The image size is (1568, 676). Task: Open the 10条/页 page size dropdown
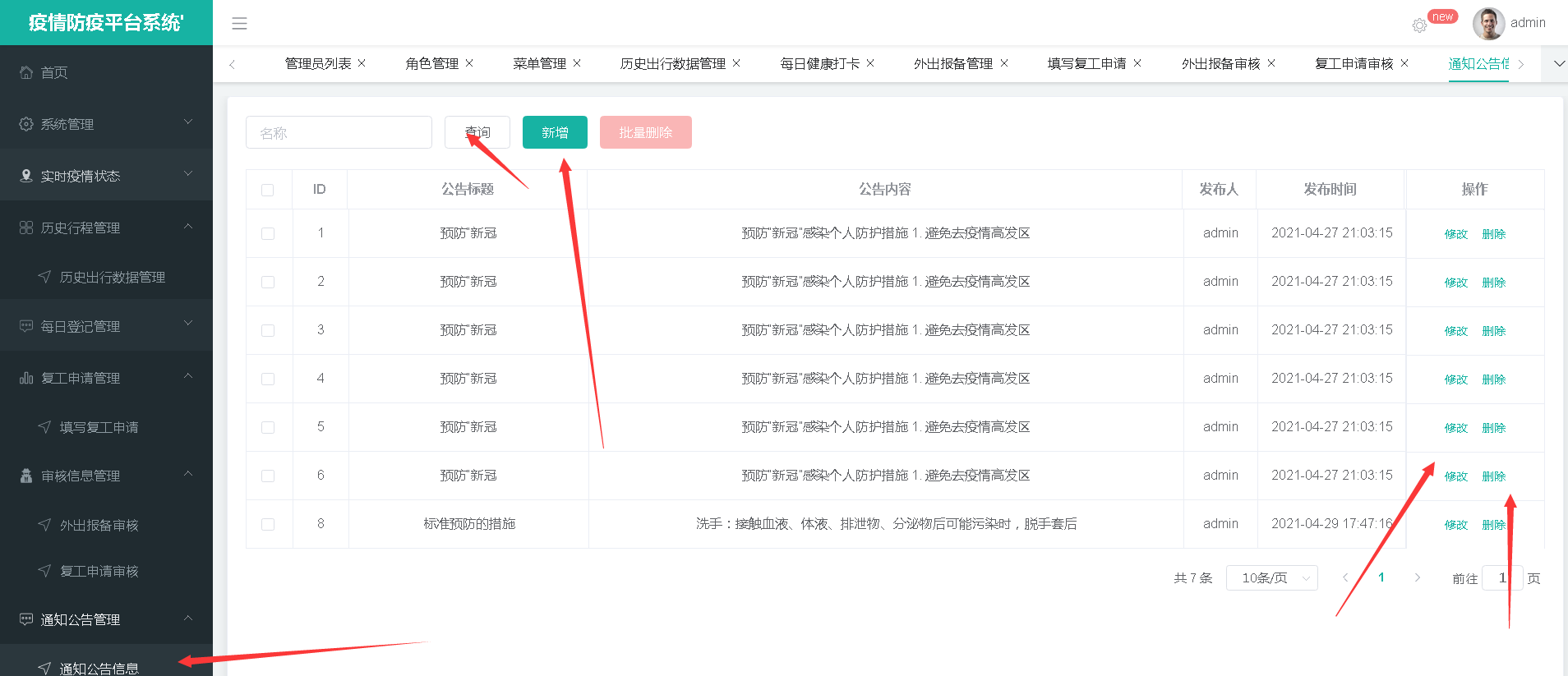click(x=1272, y=577)
